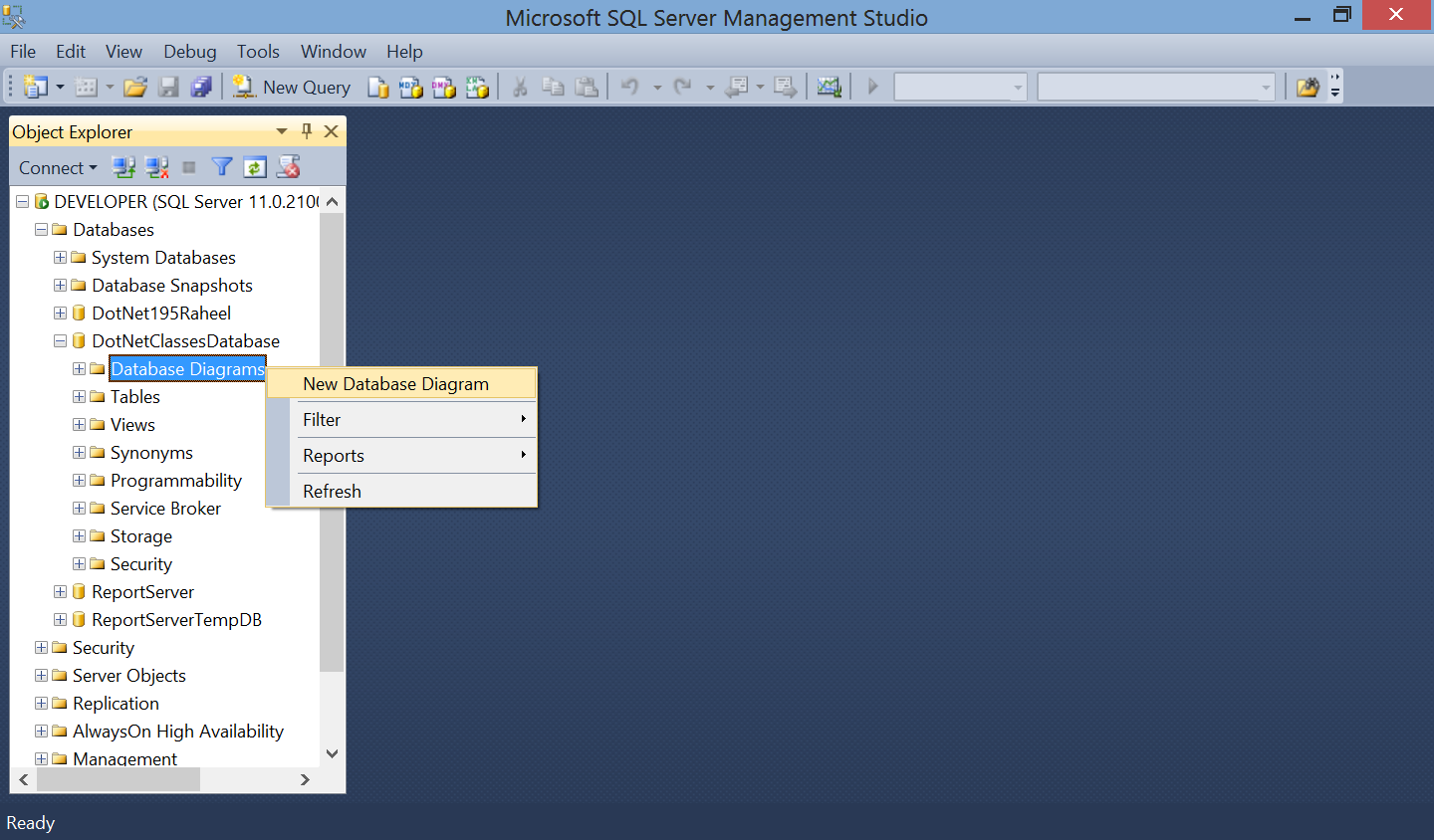Click the New Project toolbar icon

click(x=35, y=88)
